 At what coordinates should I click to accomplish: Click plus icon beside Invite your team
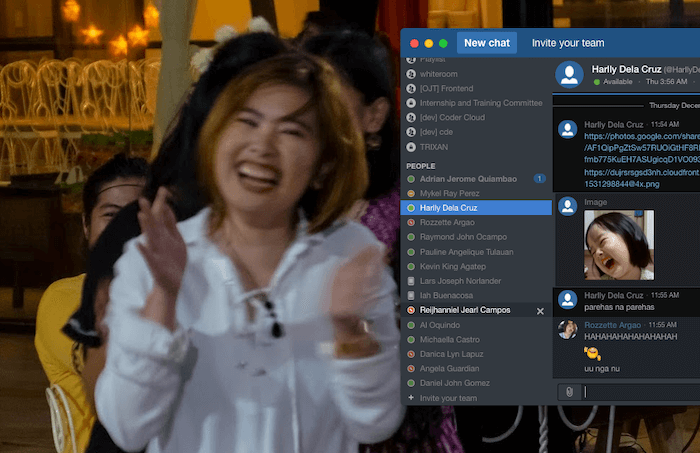click(411, 397)
